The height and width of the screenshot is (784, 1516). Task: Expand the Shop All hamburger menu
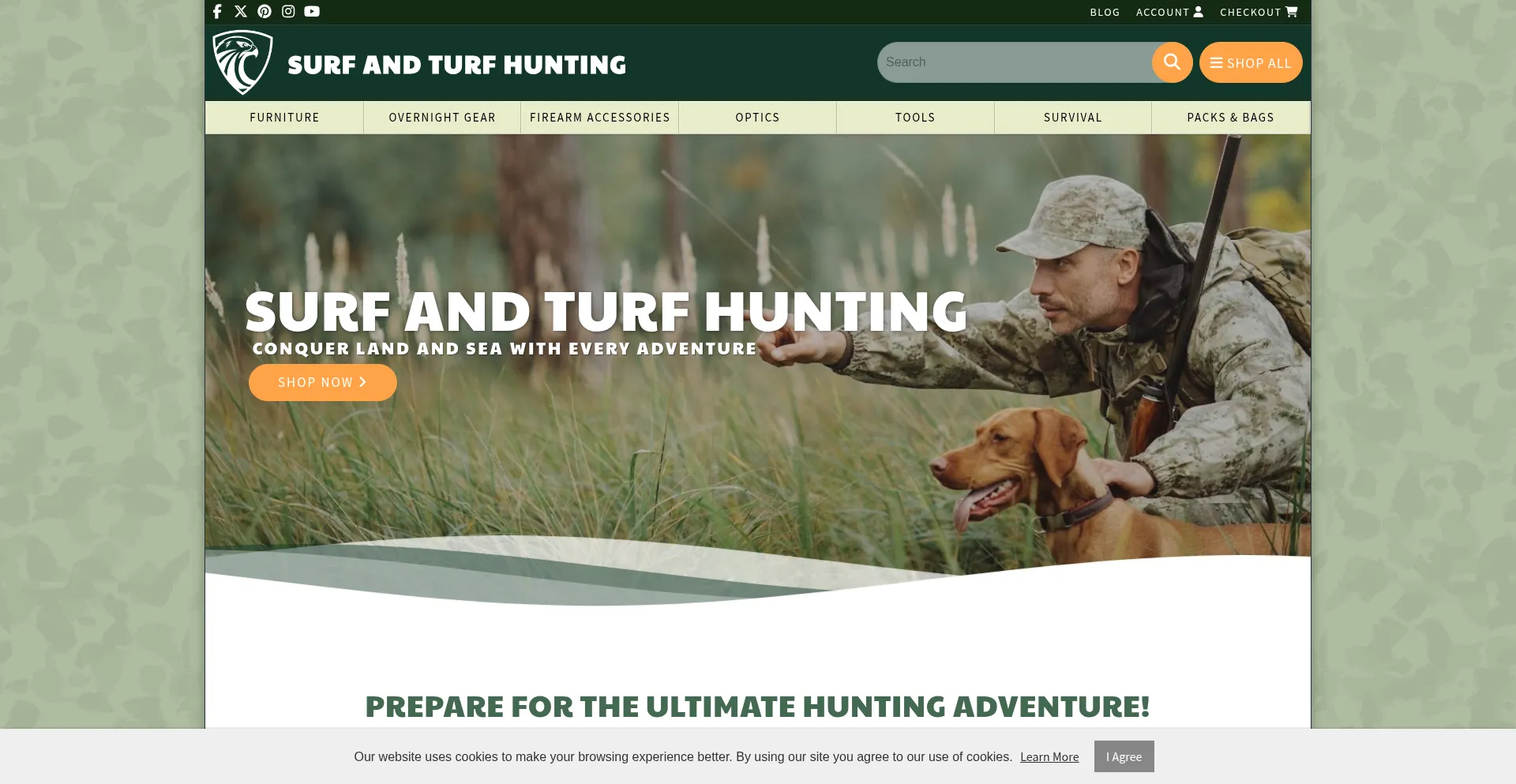pos(1251,62)
